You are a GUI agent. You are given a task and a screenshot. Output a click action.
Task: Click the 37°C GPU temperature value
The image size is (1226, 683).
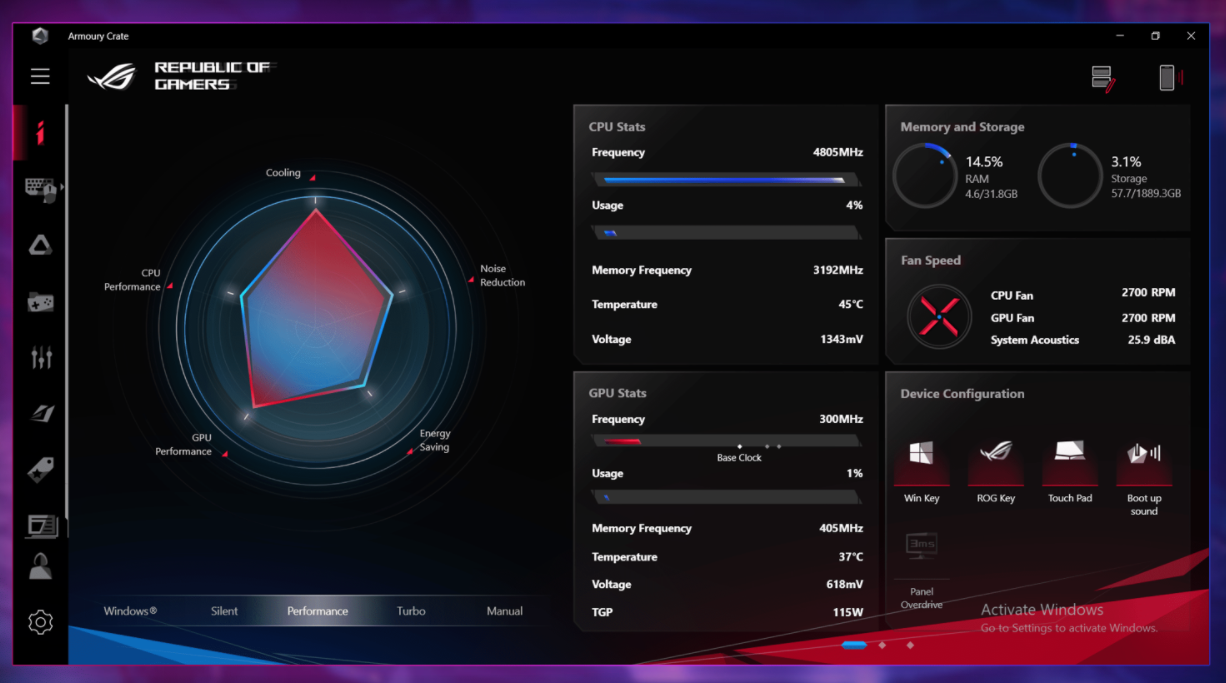(x=851, y=557)
